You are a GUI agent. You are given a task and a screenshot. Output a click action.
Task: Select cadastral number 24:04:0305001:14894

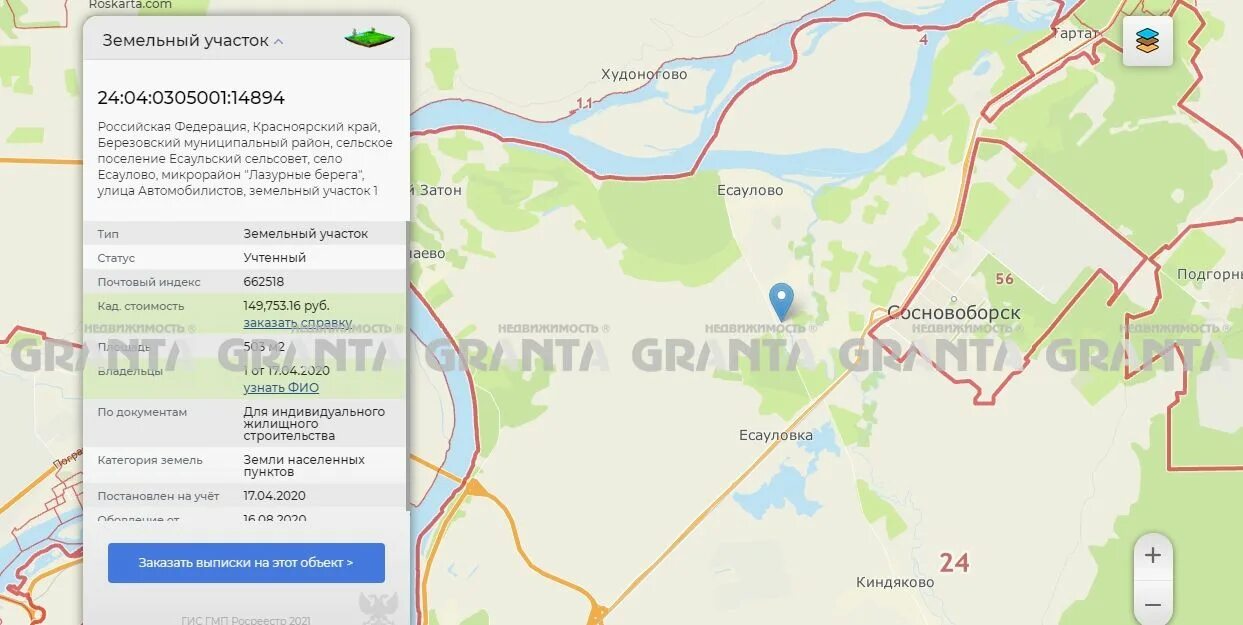[x=191, y=98]
